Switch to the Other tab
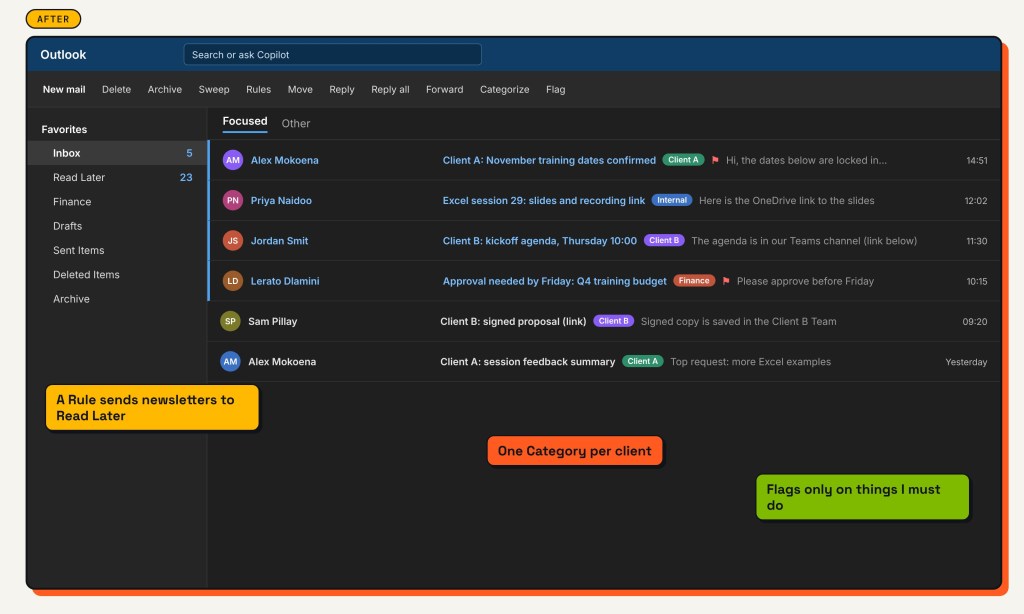The image size is (1024, 614). [x=296, y=123]
